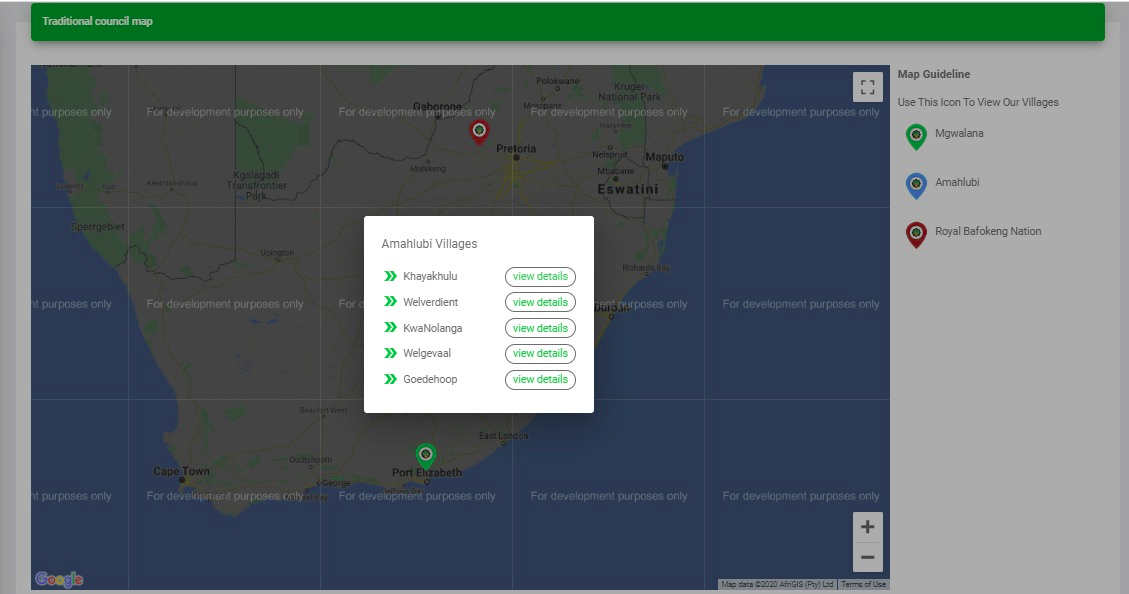The image size is (1129, 594).
Task: Open view details for Welgevaal
Action: click(x=540, y=353)
